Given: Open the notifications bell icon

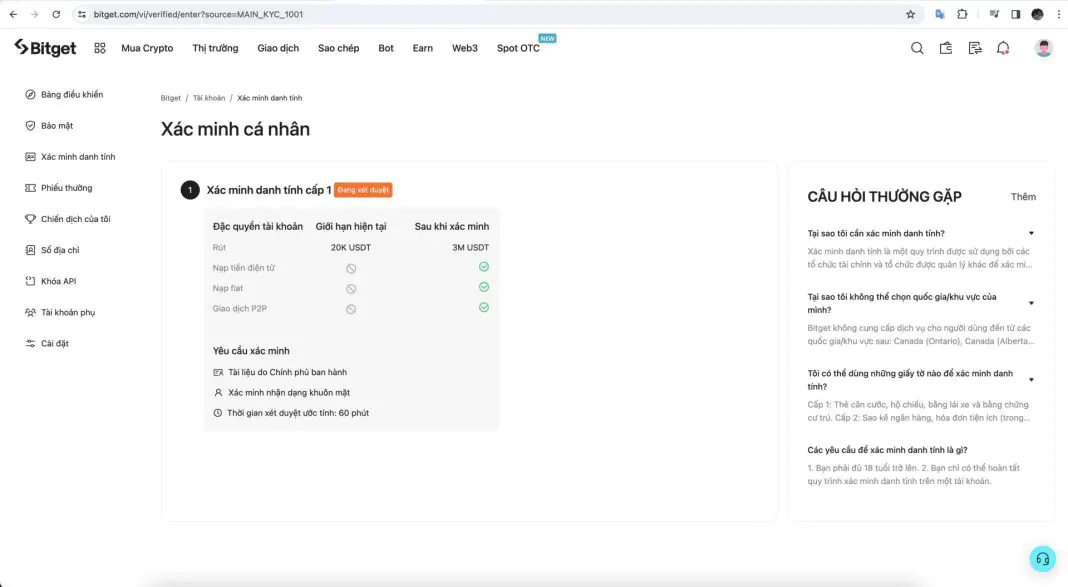Looking at the screenshot, I should pos(1003,48).
